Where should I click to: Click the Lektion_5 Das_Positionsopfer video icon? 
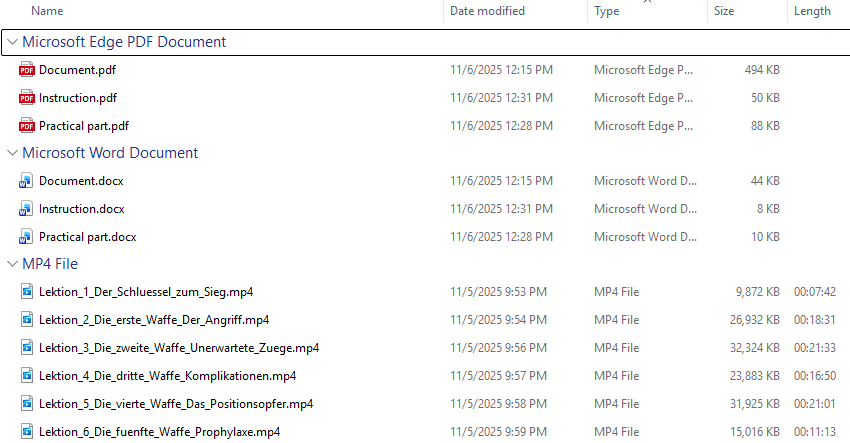point(26,404)
